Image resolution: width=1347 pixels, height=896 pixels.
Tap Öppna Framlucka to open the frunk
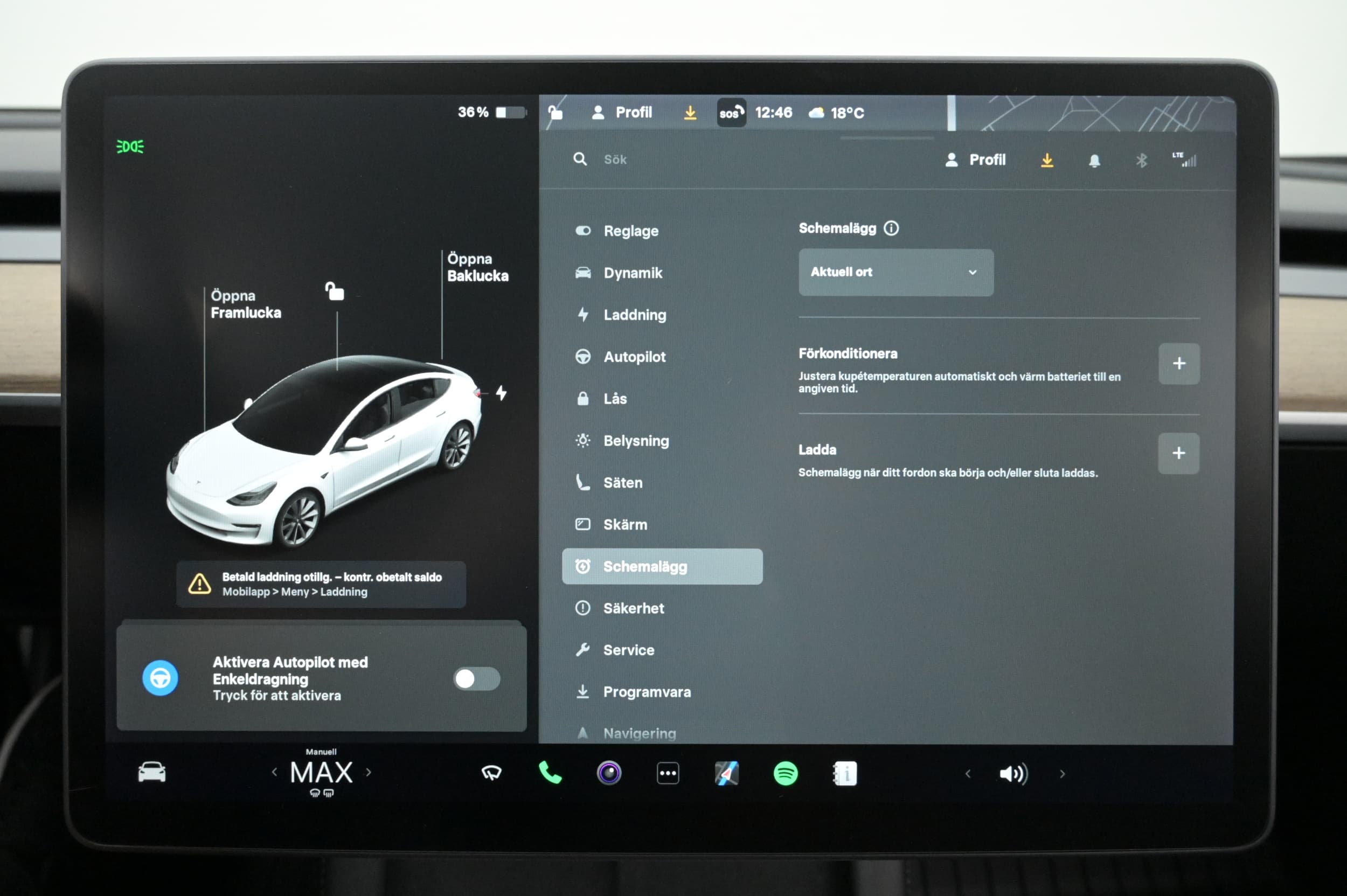pos(245,304)
